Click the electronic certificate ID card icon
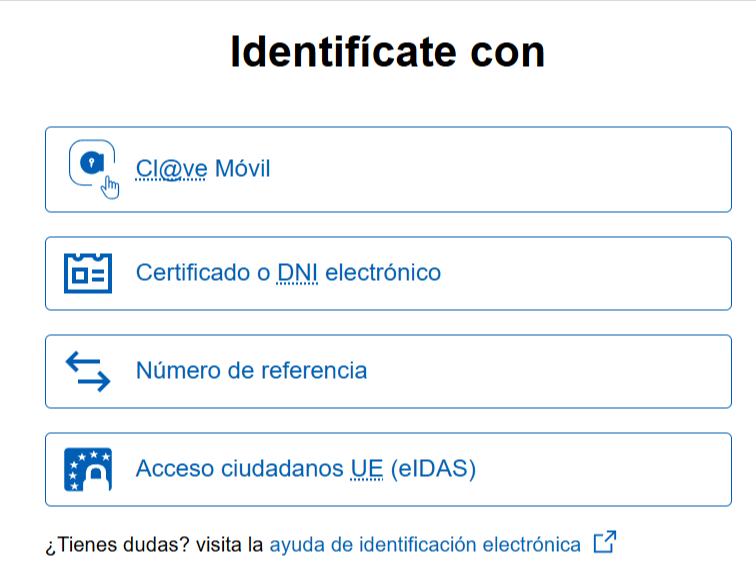Image resolution: width=756 pixels, height=565 pixels. point(88,273)
